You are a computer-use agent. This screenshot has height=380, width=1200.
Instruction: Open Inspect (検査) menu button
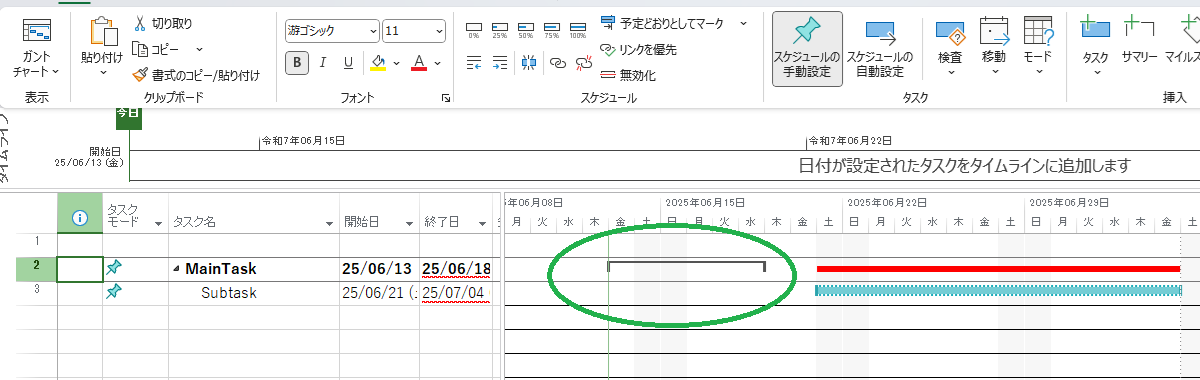(950, 46)
